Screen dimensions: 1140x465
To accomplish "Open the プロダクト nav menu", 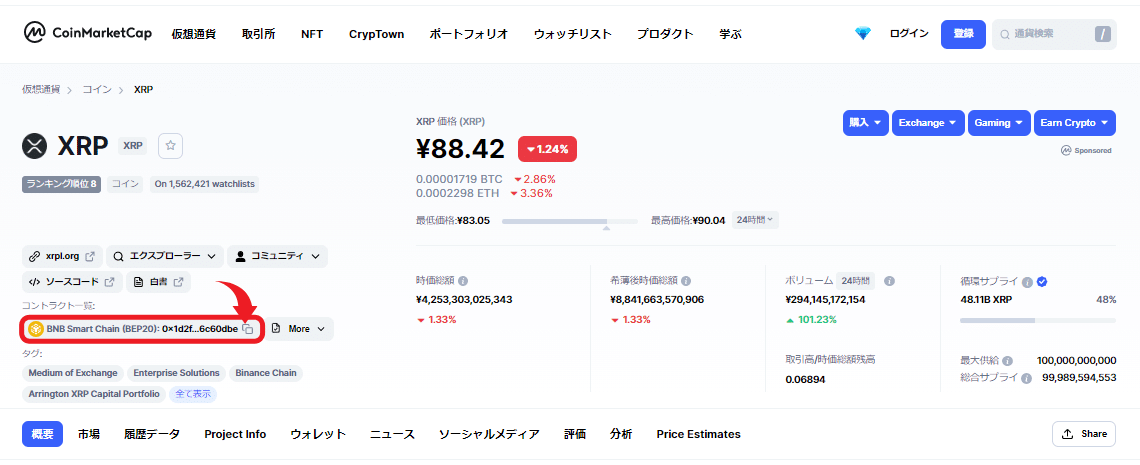I will click(665, 34).
